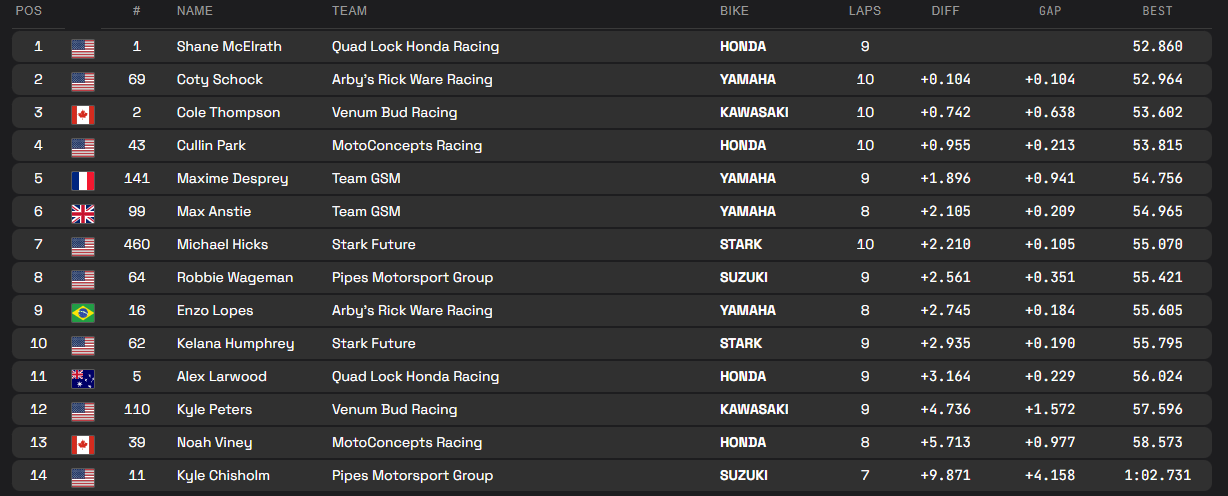Open rider Coty Schock's name
The image size is (1228, 496).
tap(220, 80)
